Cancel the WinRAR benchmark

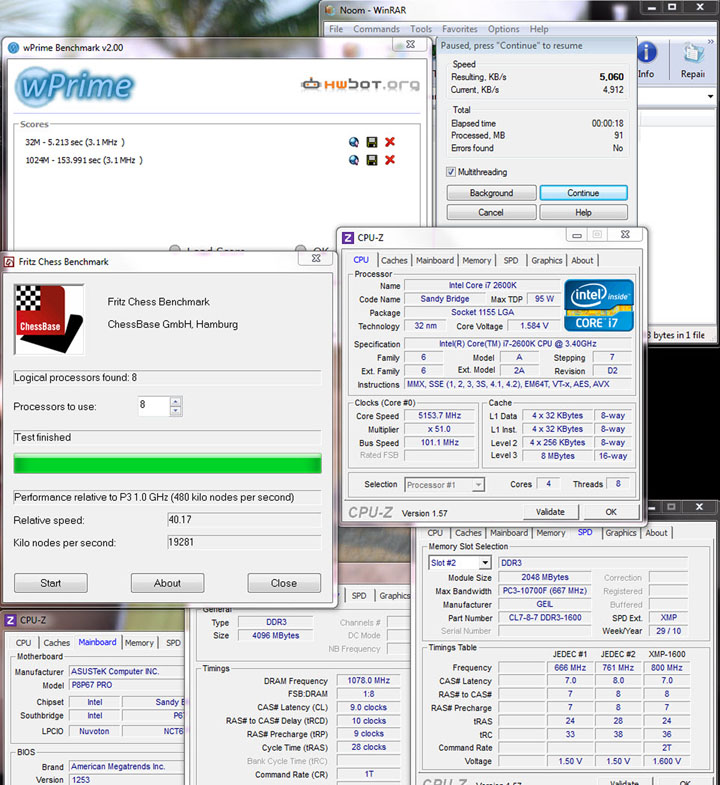click(x=491, y=212)
